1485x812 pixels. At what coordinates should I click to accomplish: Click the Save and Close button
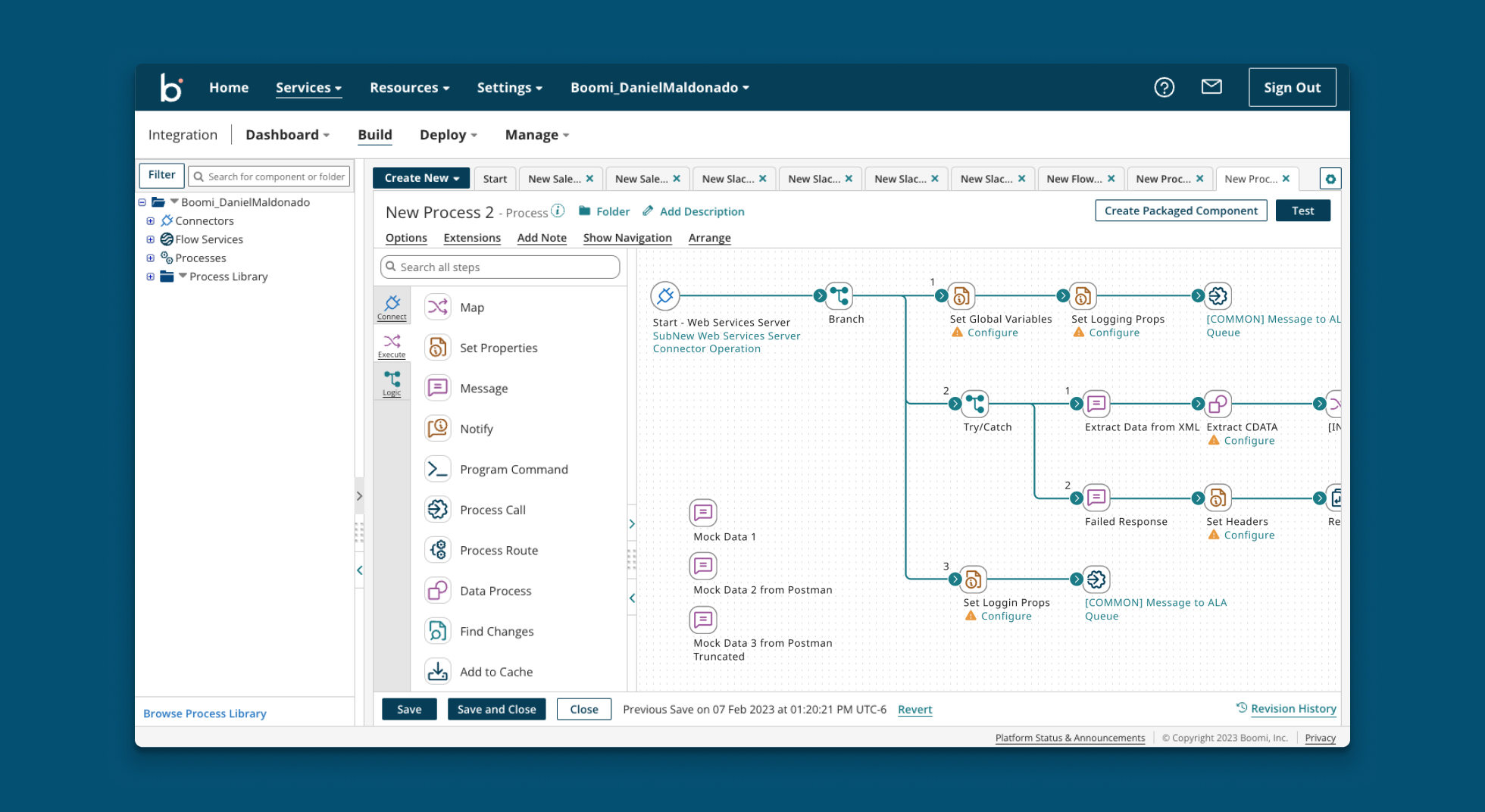tap(496, 709)
